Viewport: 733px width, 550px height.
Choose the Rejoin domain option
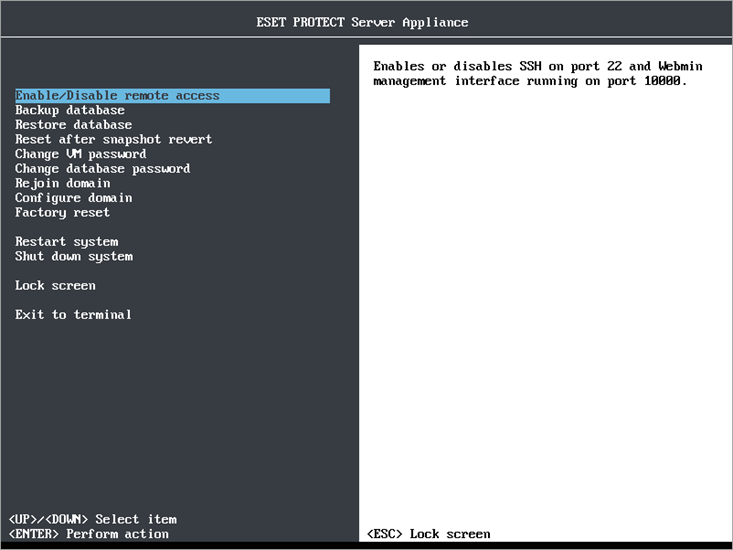pyautogui.click(x=62, y=183)
